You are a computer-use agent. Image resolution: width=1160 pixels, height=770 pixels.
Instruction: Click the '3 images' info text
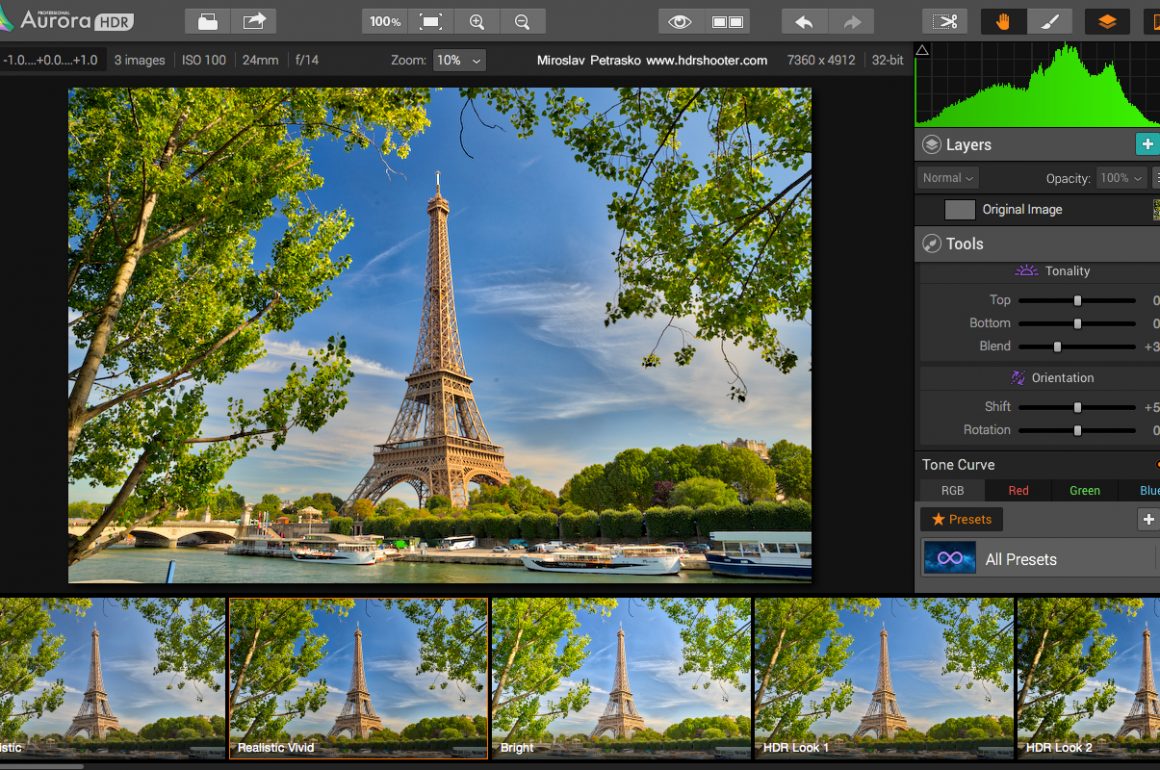coord(139,60)
